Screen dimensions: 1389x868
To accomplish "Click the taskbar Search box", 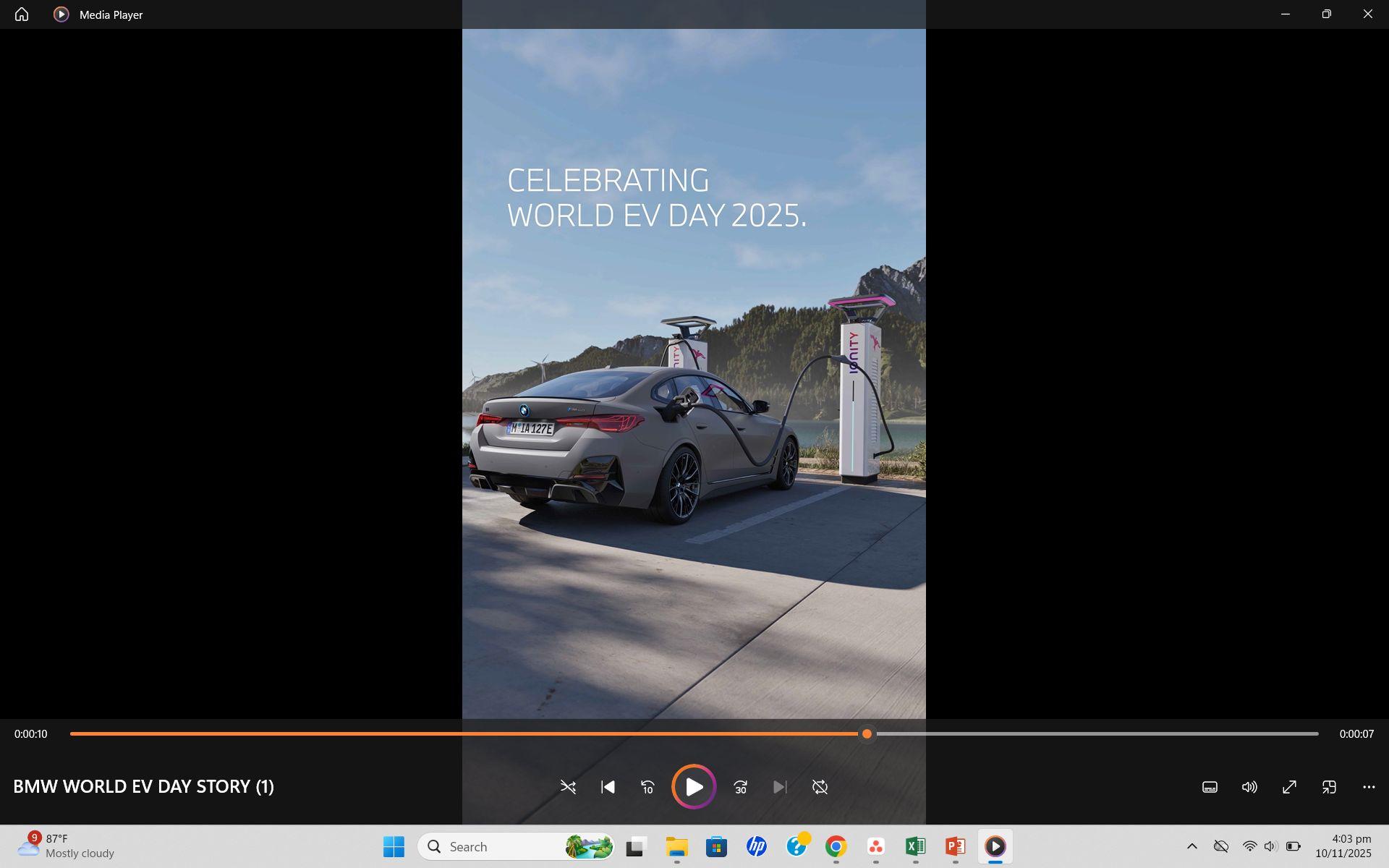I will [499, 846].
